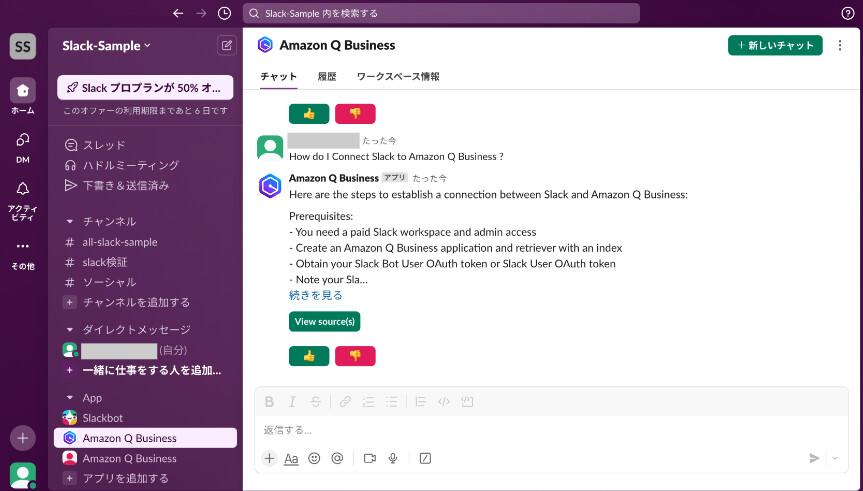Open the DM icon in sidebar
This screenshot has width=863, height=491.
(23, 140)
